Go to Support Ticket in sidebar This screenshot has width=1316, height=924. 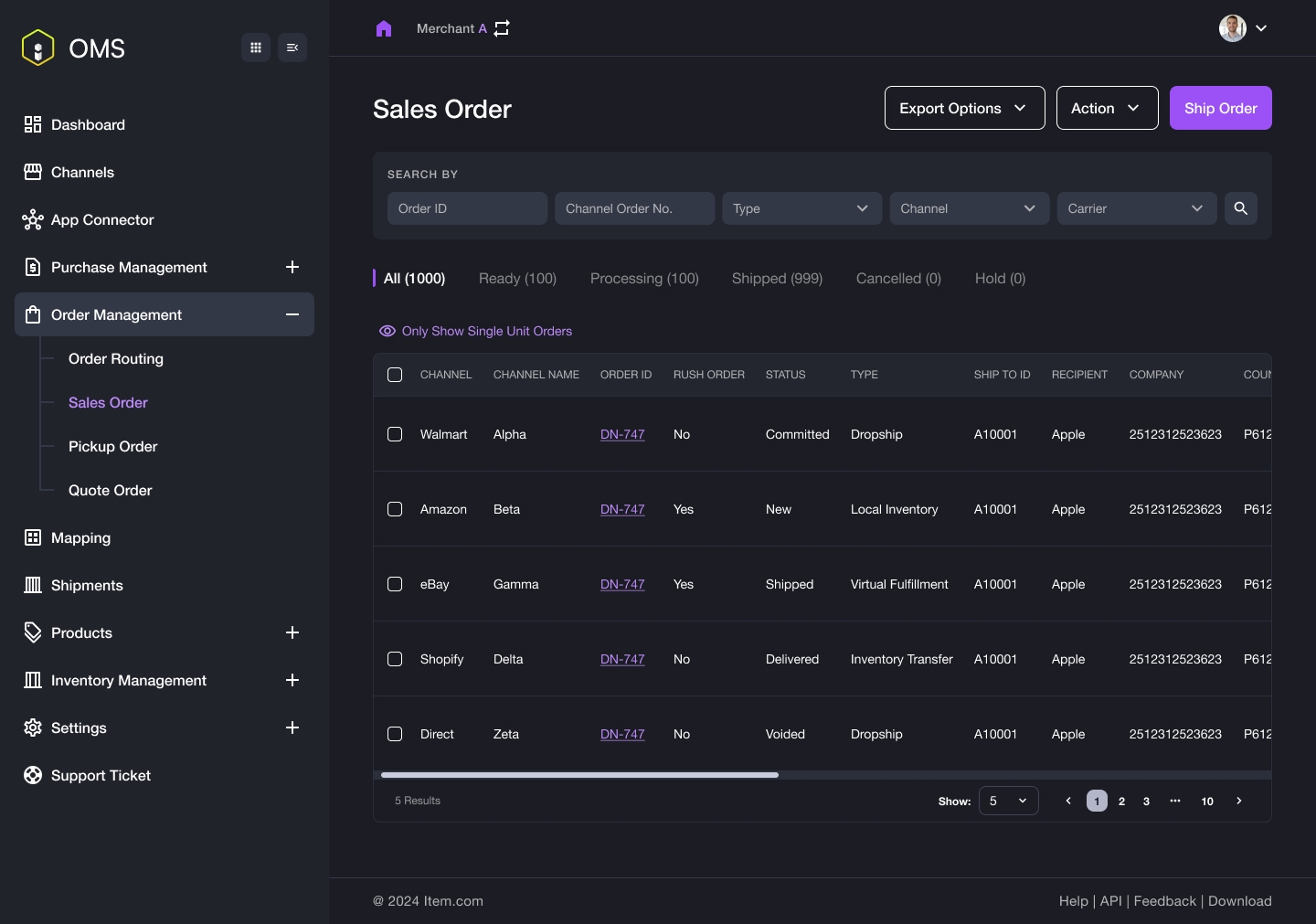tap(101, 775)
